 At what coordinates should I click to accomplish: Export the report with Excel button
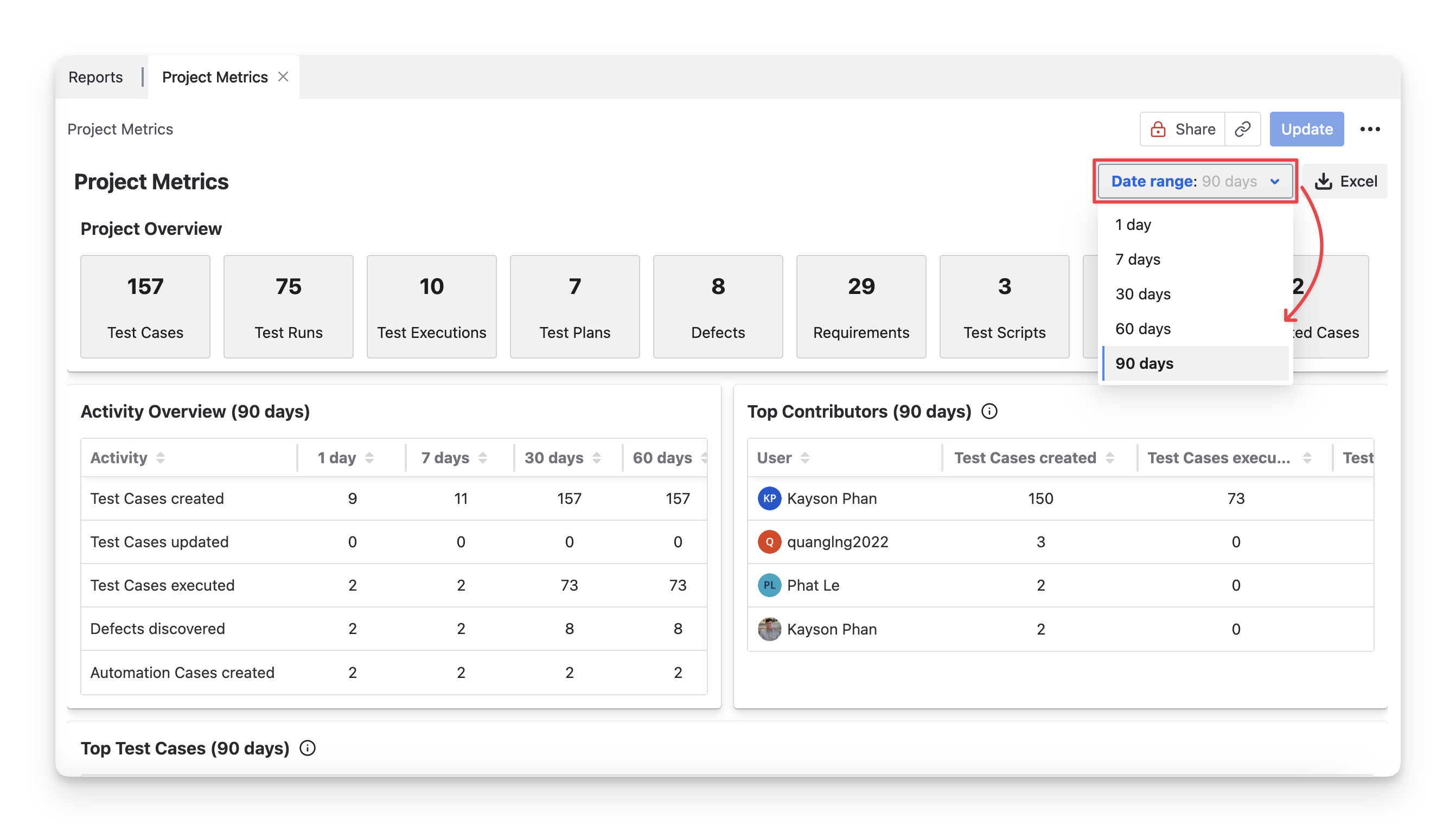[x=1346, y=181]
